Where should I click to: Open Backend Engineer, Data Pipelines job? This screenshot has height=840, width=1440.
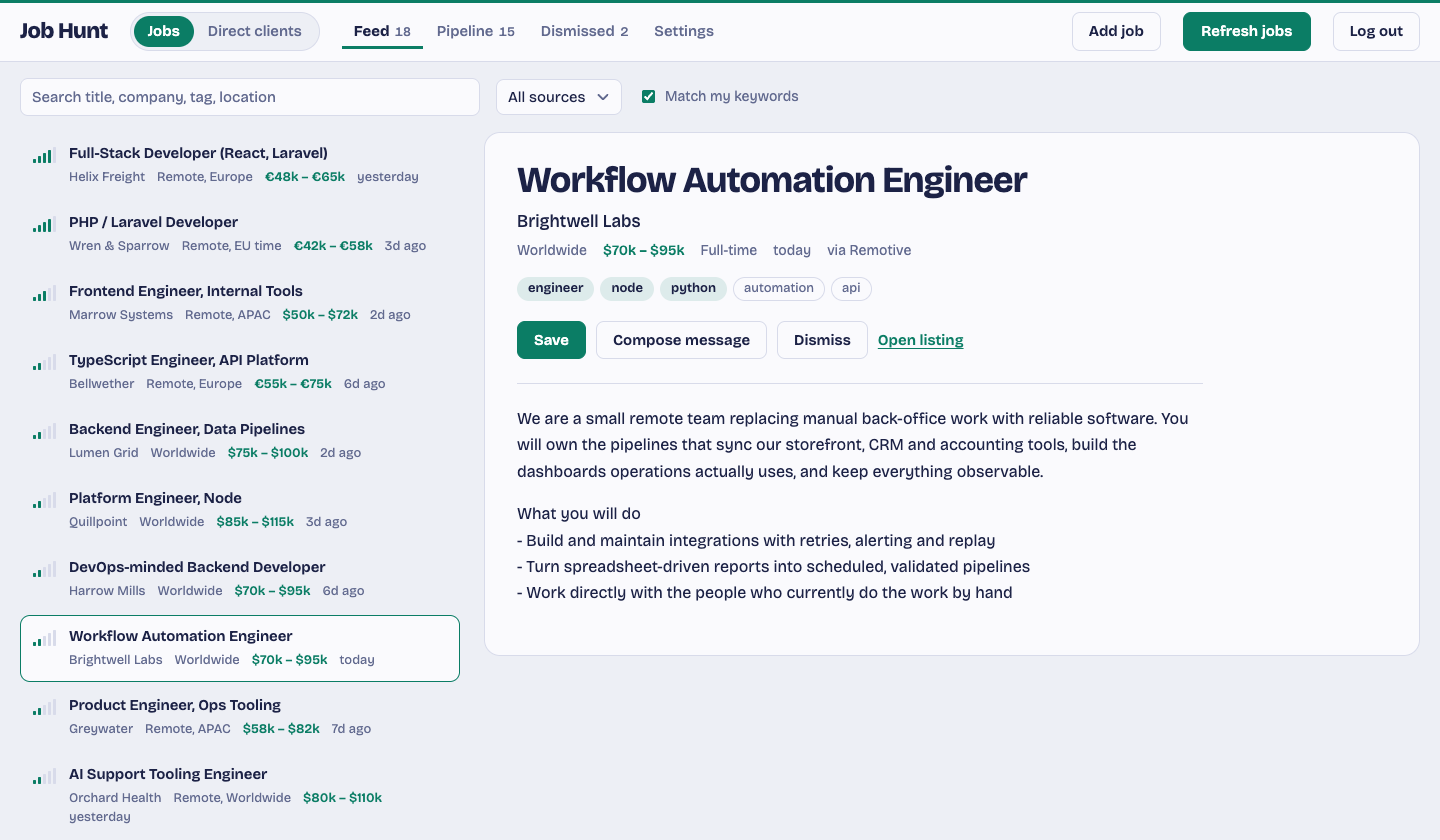click(x=240, y=440)
